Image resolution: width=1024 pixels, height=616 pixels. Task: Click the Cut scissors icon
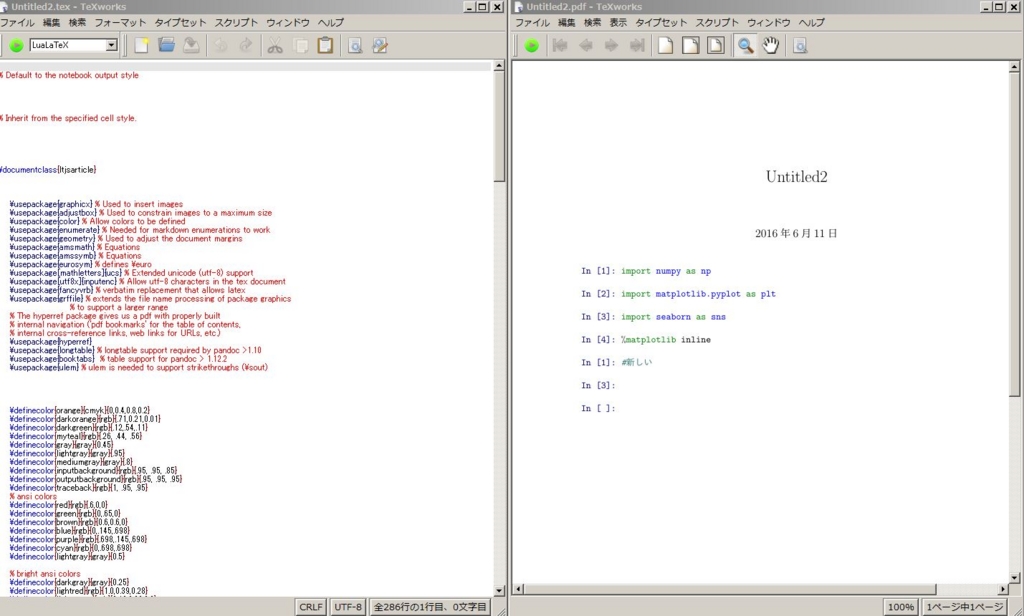coord(275,45)
